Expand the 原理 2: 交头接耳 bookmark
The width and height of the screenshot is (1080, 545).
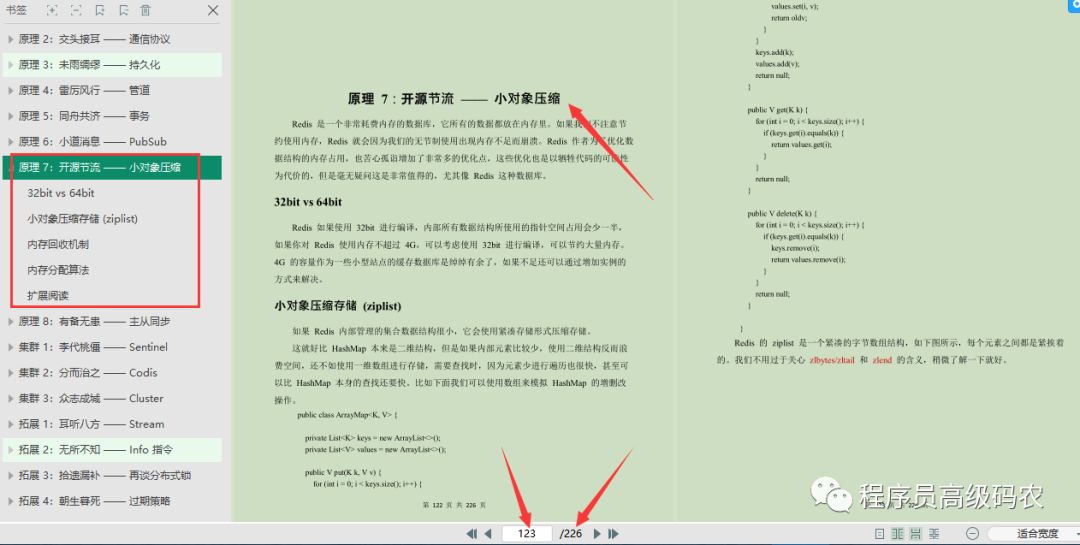[x=10, y=39]
